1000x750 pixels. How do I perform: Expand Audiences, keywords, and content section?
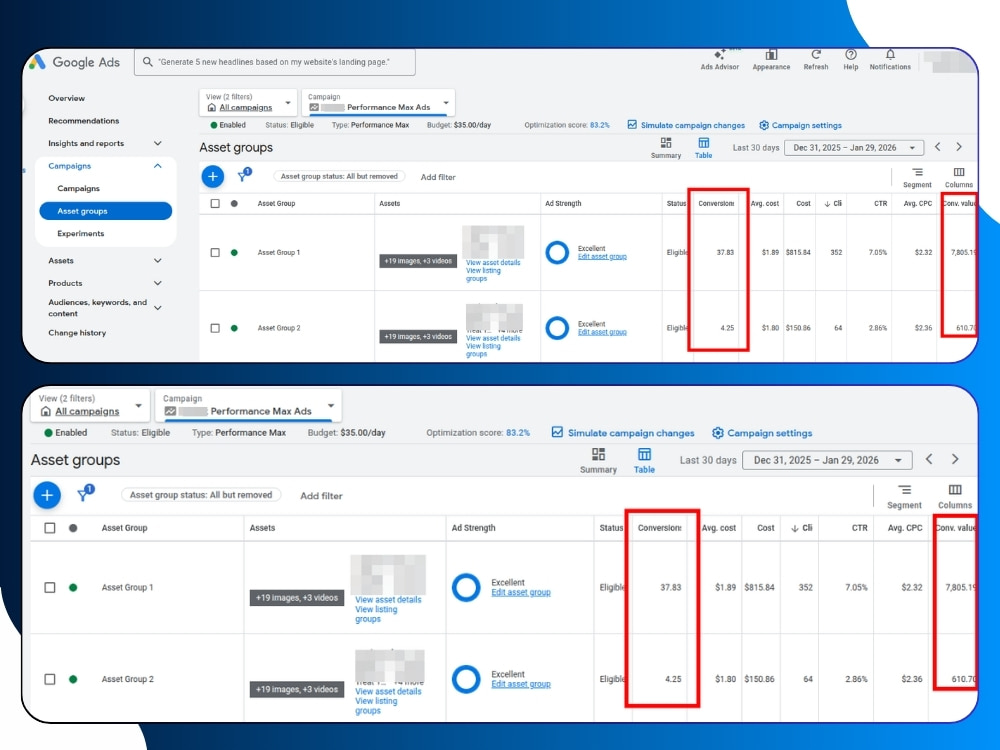click(x=158, y=308)
